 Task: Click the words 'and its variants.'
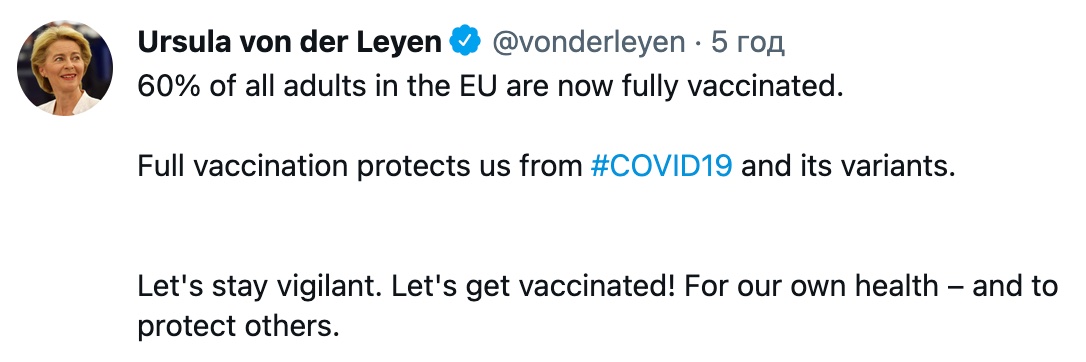tap(848, 167)
